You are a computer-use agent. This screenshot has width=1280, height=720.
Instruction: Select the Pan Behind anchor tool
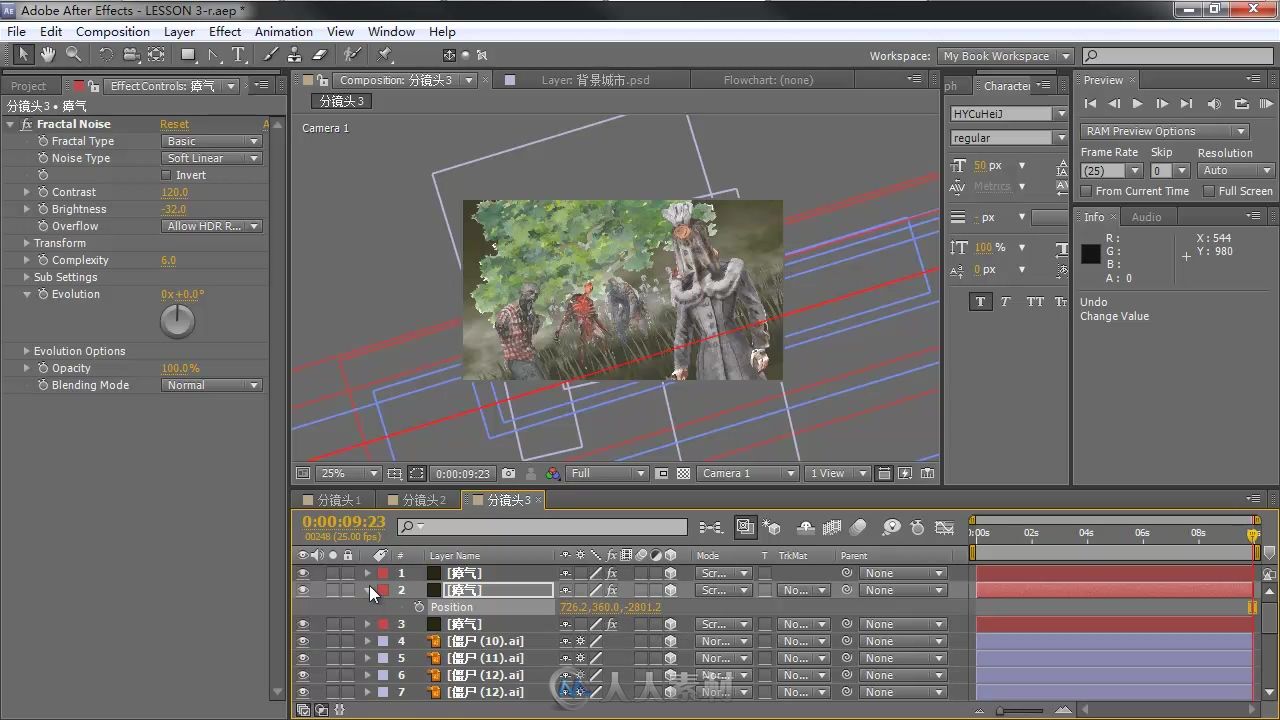pyautogui.click(x=156, y=55)
